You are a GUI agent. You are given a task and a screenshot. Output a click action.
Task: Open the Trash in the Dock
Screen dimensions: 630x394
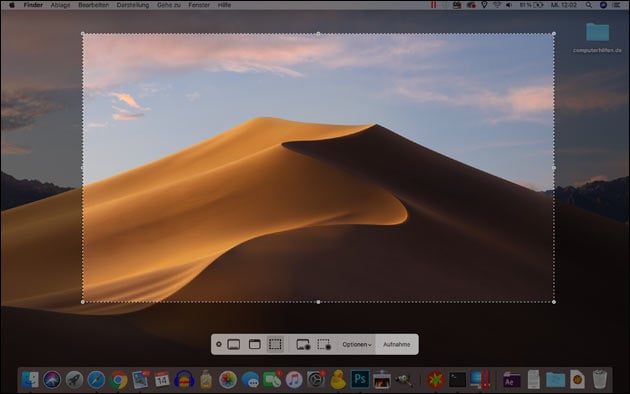599,380
